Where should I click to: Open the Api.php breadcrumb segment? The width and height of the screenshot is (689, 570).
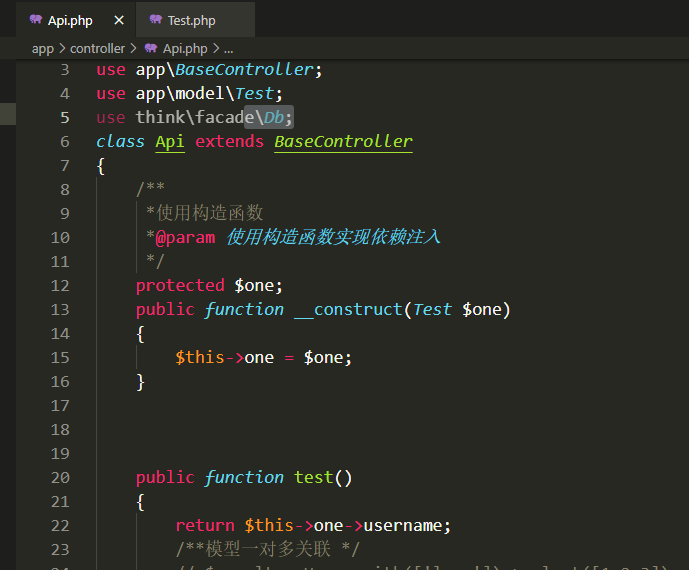(185, 49)
